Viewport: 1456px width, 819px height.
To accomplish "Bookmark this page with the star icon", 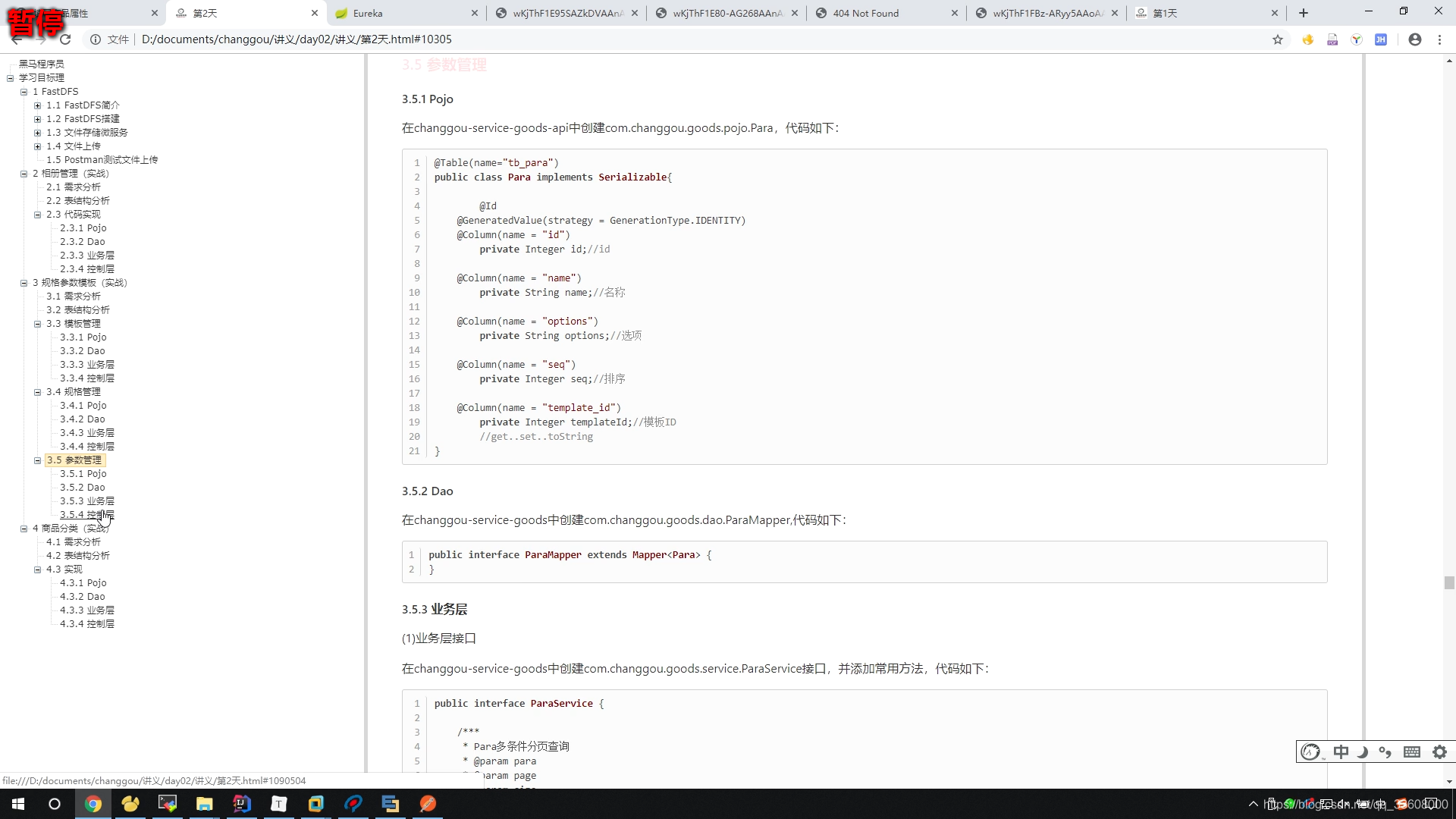I will pos(1278,39).
